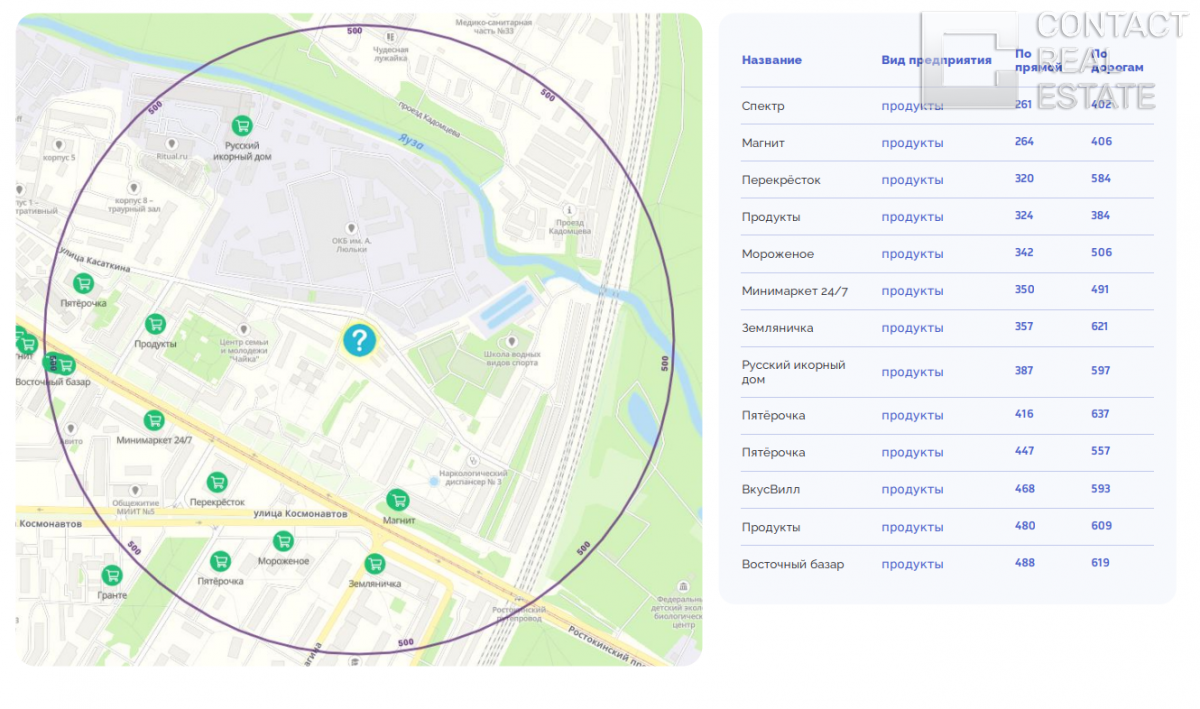Click the Минимаркет 24/7 name in table

pos(794,291)
